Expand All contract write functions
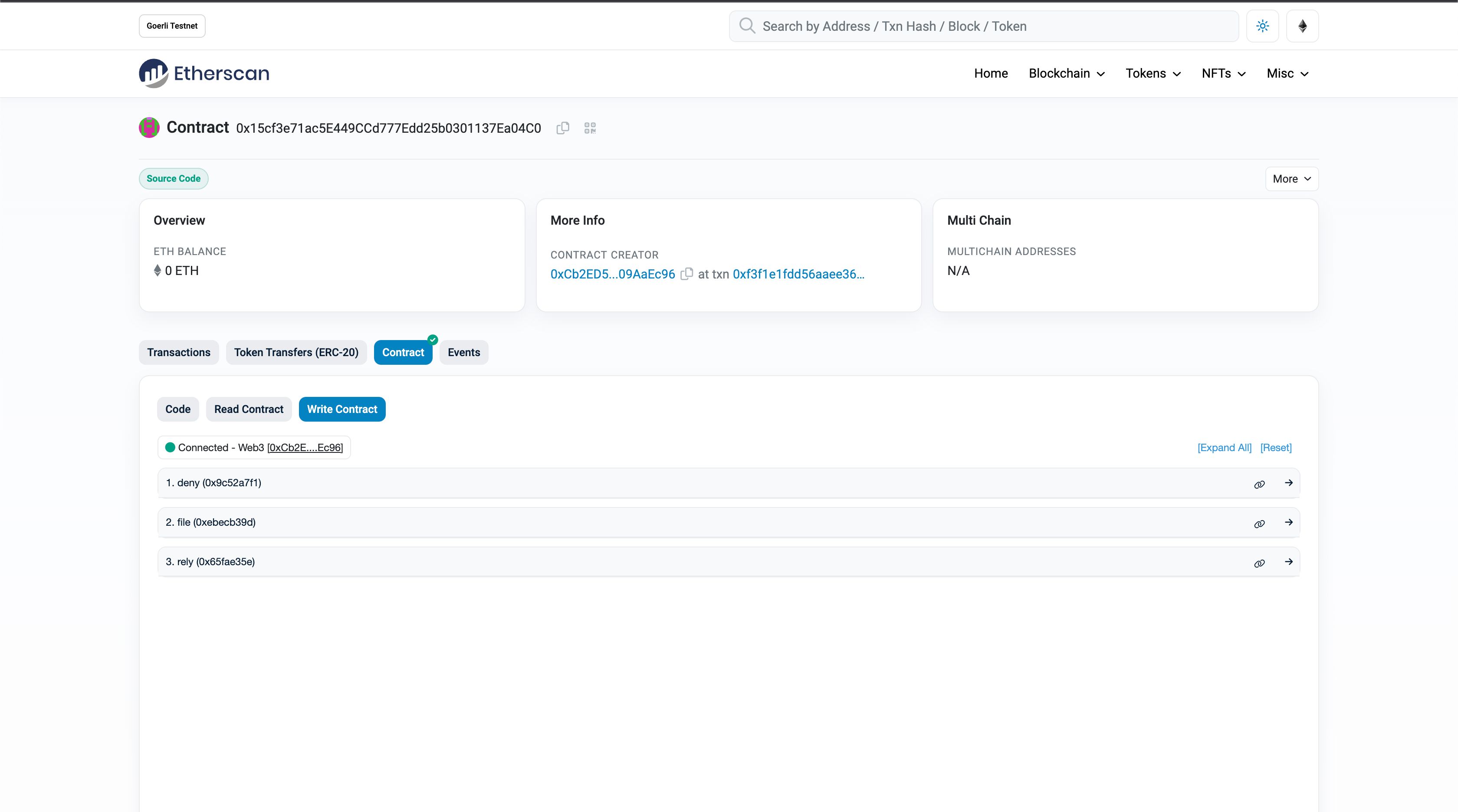The height and width of the screenshot is (812, 1458). click(x=1224, y=447)
